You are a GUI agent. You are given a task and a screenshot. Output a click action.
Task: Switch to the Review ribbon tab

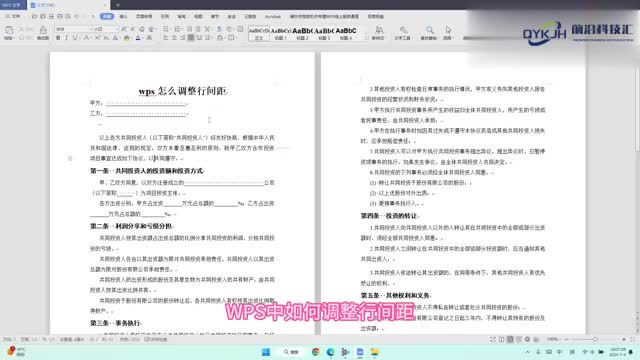pyautogui.click(x=182, y=16)
